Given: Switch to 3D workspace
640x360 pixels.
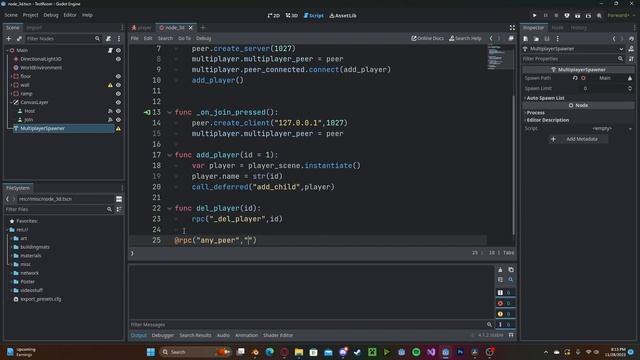Looking at the screenshot, I should 291,16.
